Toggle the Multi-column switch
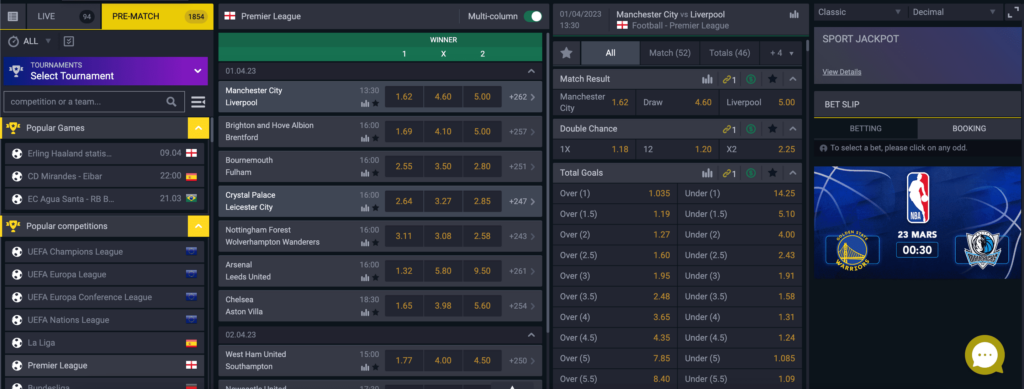Screen dimensions: 1024x389 tap(533, 16)
